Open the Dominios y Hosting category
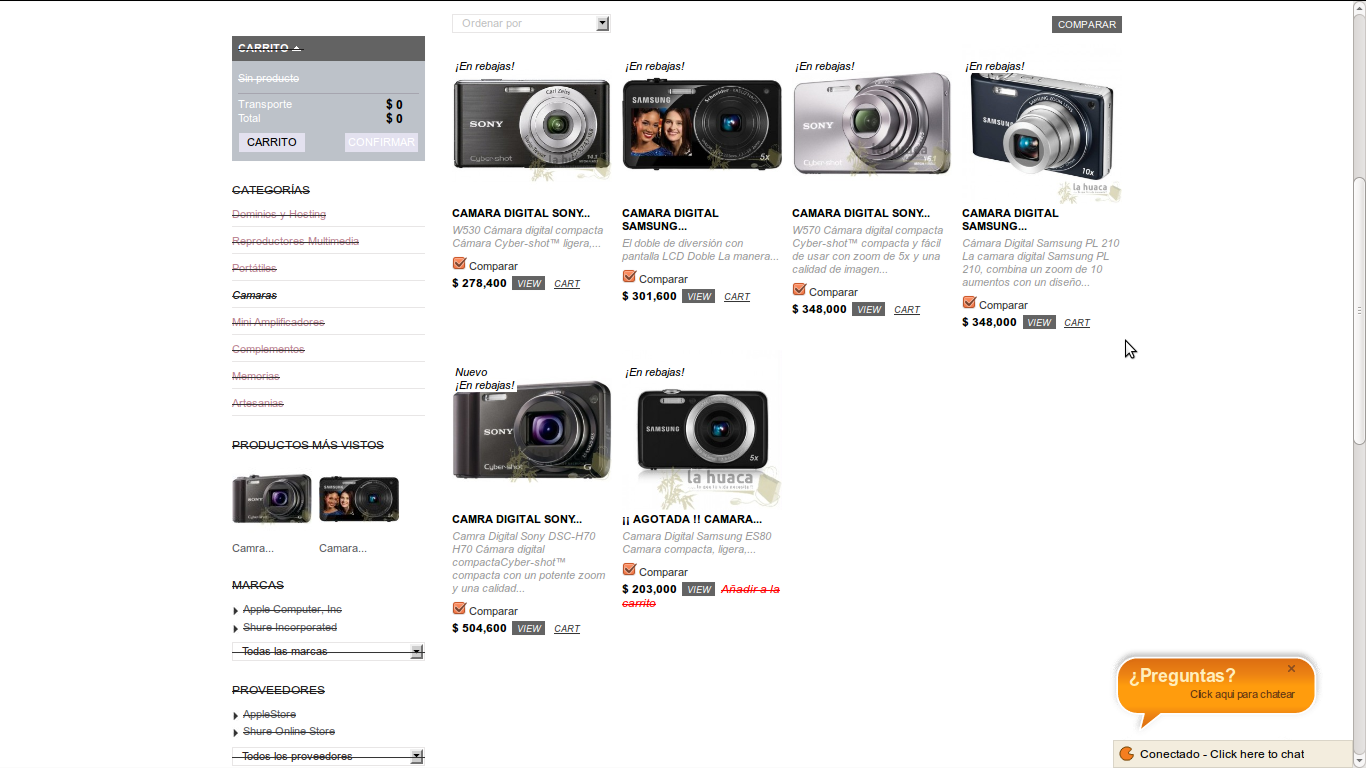1366x768 pixels. click(279, 215)
